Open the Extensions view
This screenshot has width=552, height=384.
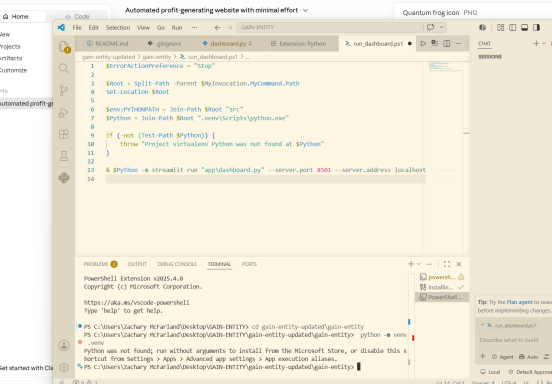point(64,134)
